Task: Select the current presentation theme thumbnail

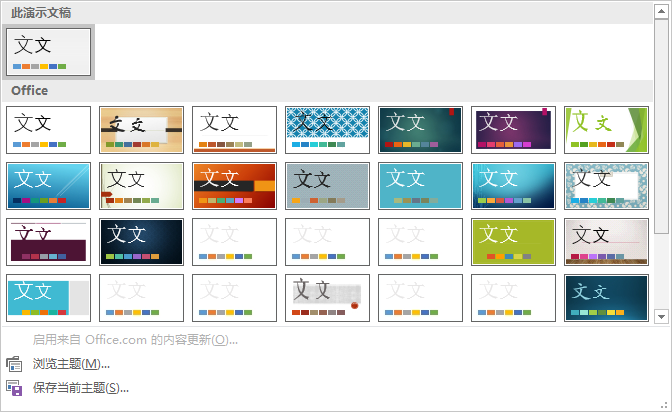Action: (x=48, y=52)
